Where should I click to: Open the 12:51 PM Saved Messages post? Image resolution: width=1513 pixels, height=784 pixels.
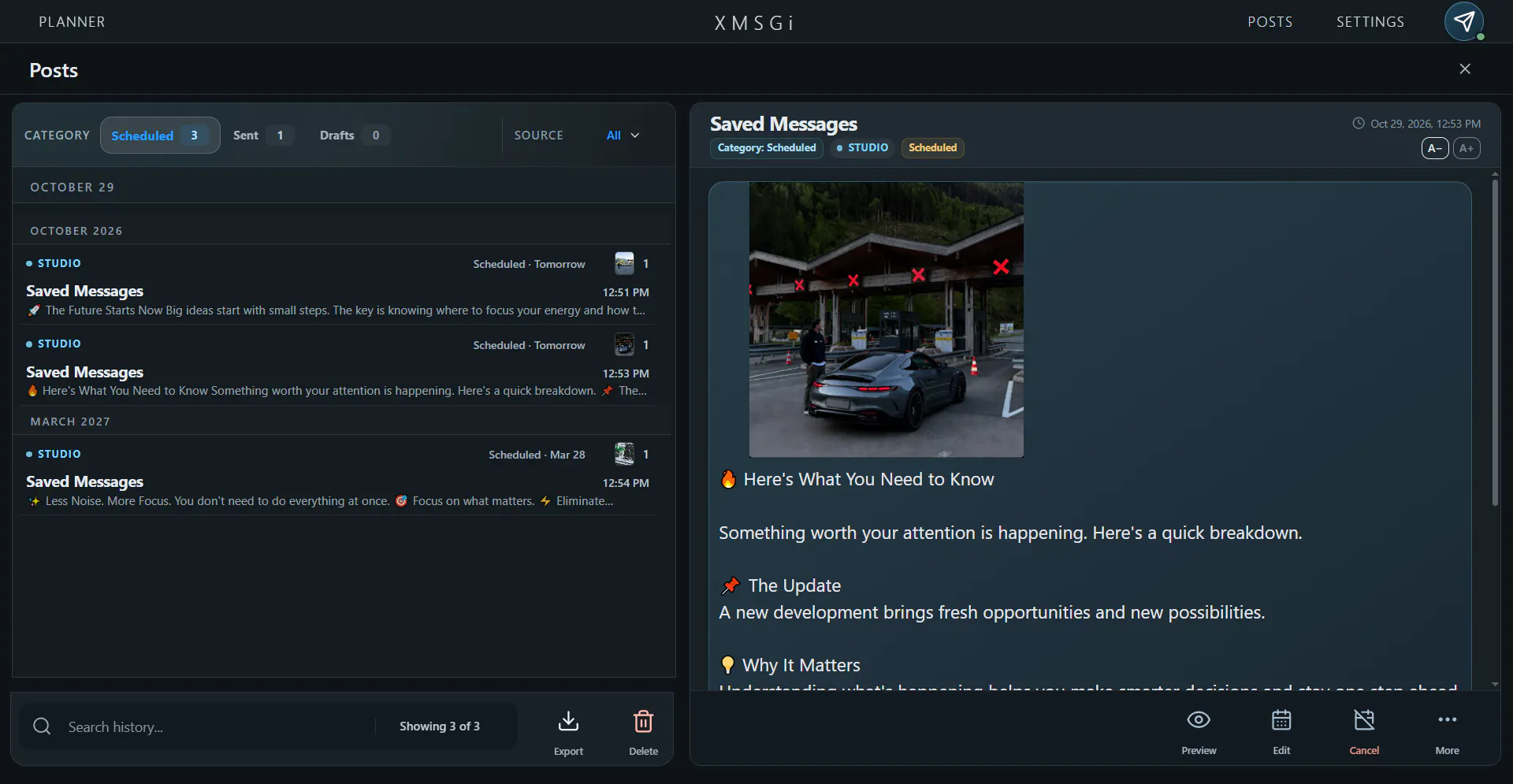pos(340,284)
